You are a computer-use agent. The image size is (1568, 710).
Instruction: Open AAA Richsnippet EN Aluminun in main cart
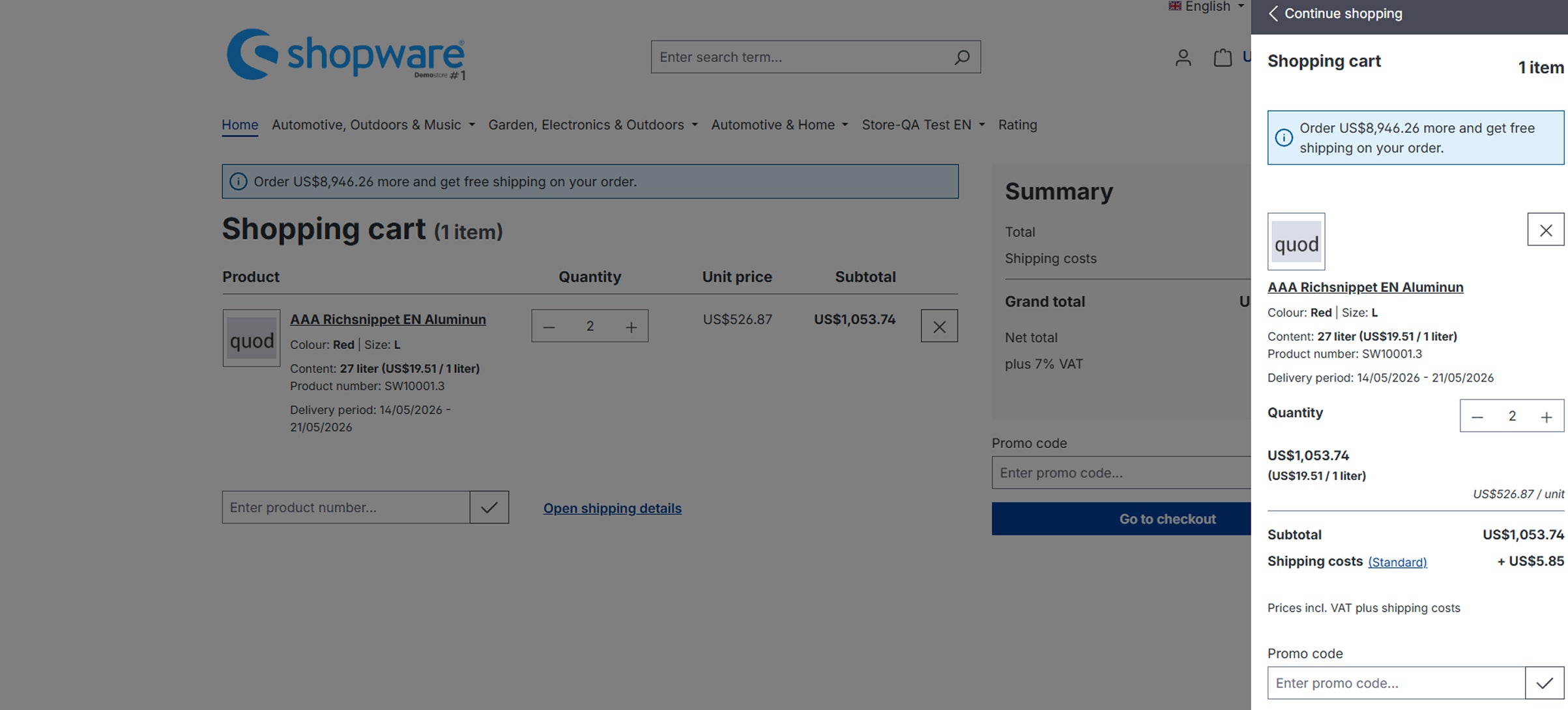click(x=388, y=320)
